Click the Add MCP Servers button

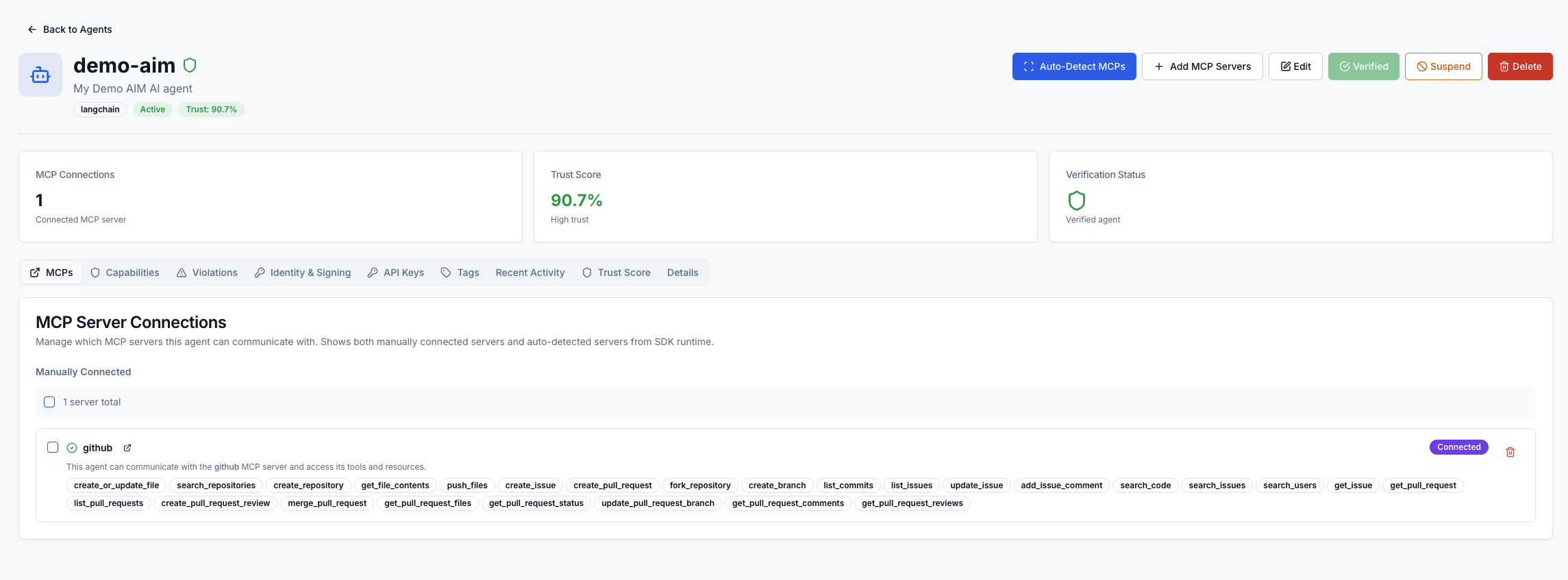point(1202,66)
